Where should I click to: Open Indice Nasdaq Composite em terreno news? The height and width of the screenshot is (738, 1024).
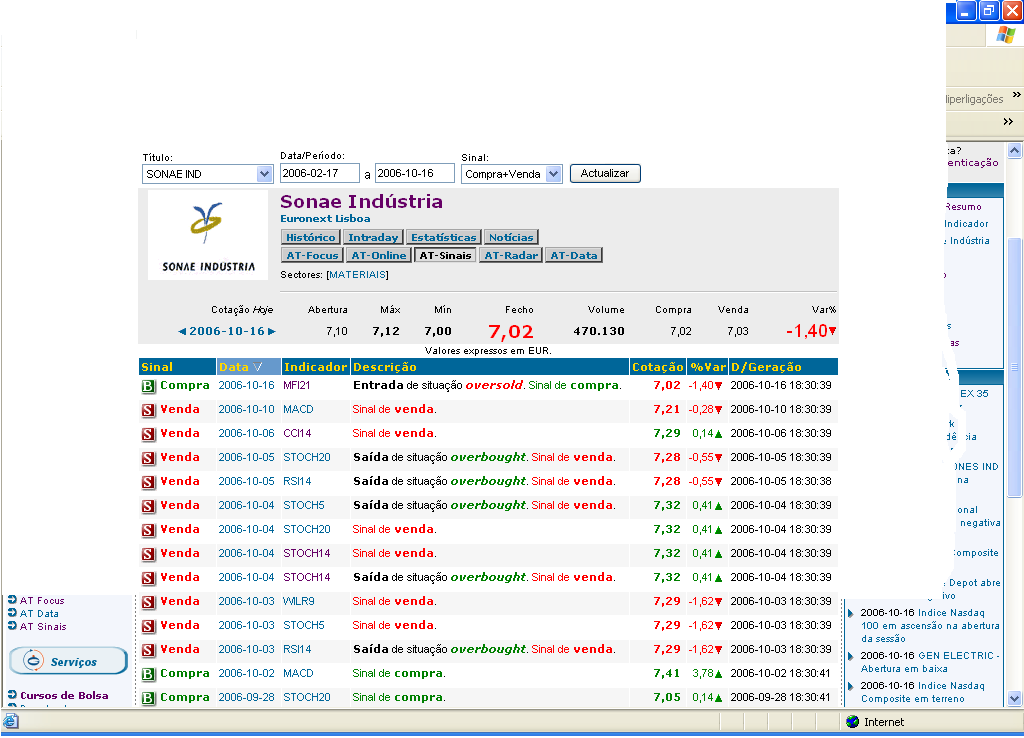[x=922, y=692]
